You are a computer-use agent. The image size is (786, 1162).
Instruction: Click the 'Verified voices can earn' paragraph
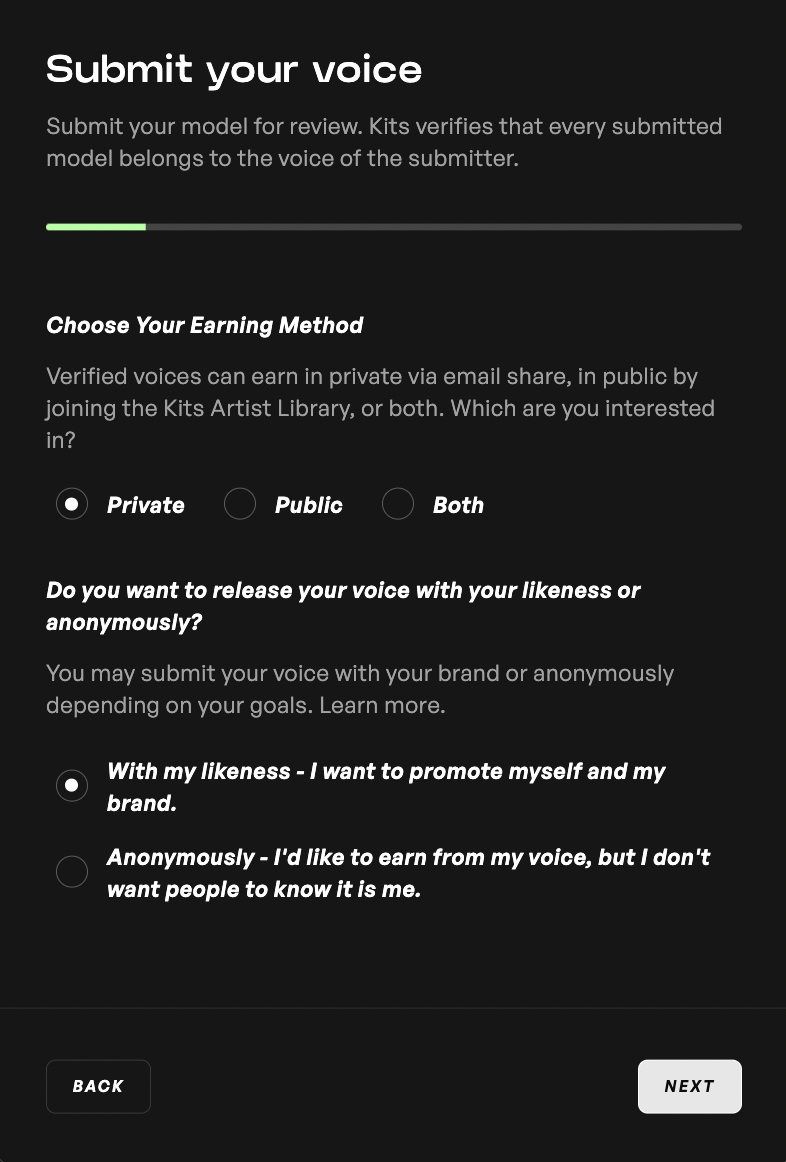(380, 408)
